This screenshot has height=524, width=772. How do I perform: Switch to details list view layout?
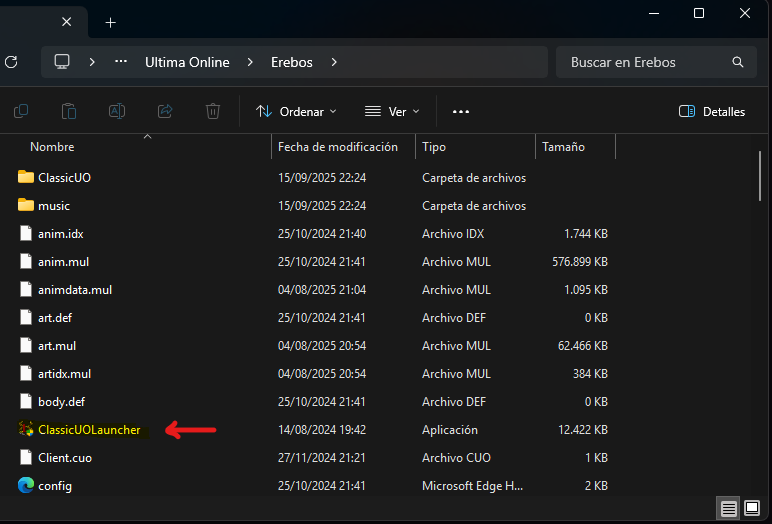pyautogui.click(x=729, y=507)
